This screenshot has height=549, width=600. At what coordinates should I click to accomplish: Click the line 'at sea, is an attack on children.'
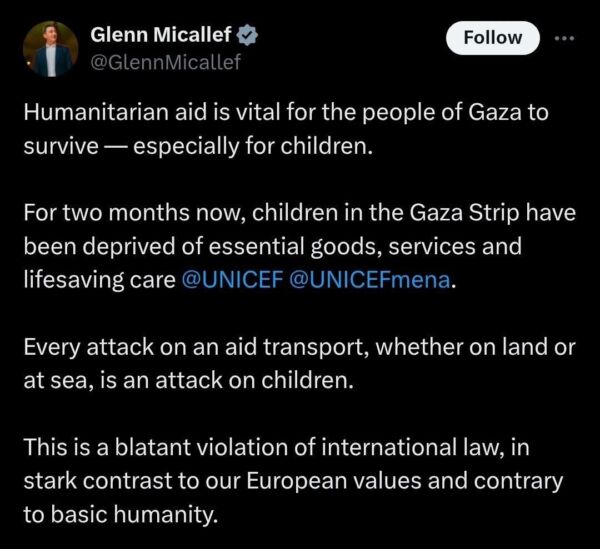pyautogui.click(x=188, y=381)
